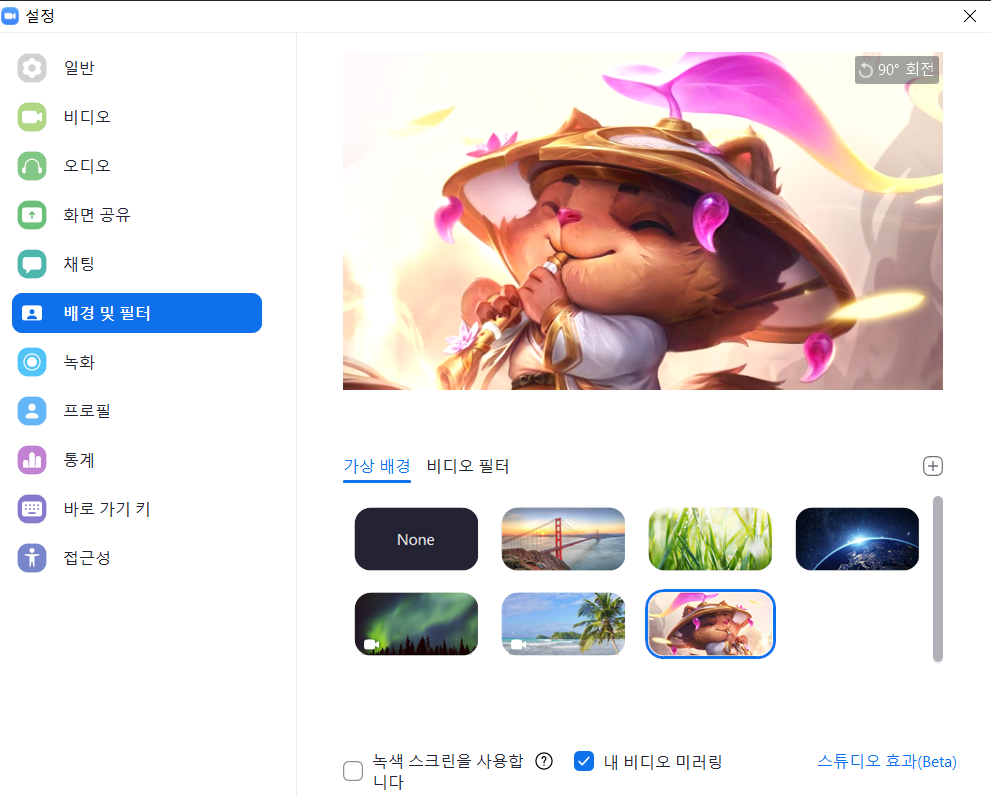The image size is (991, 796).
Task: Click the help question mark icon
Action: coord(544,761)
